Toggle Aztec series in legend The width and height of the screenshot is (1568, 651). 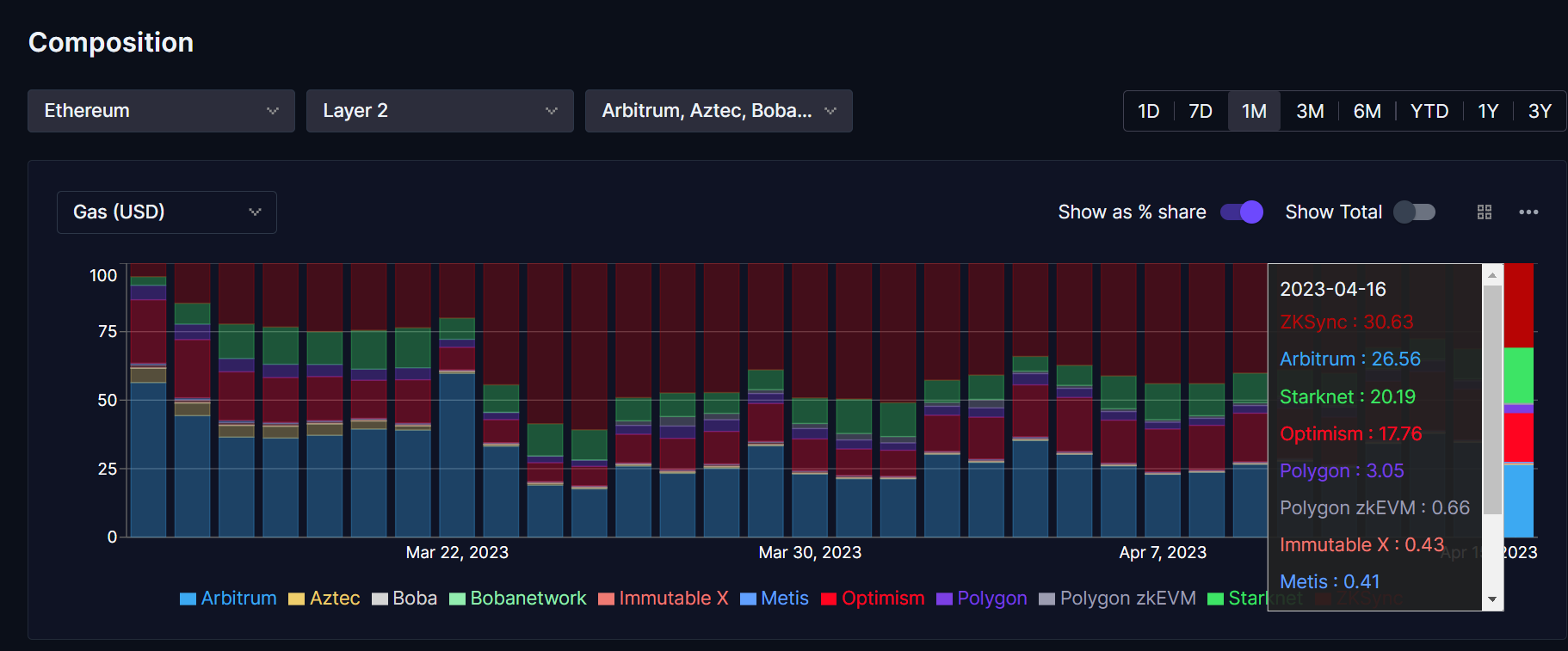324,599
